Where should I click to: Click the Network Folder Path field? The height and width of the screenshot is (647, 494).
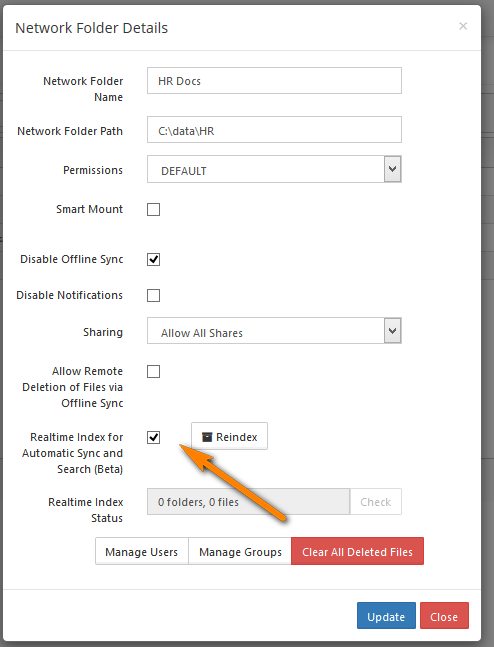tap(274, 130)
